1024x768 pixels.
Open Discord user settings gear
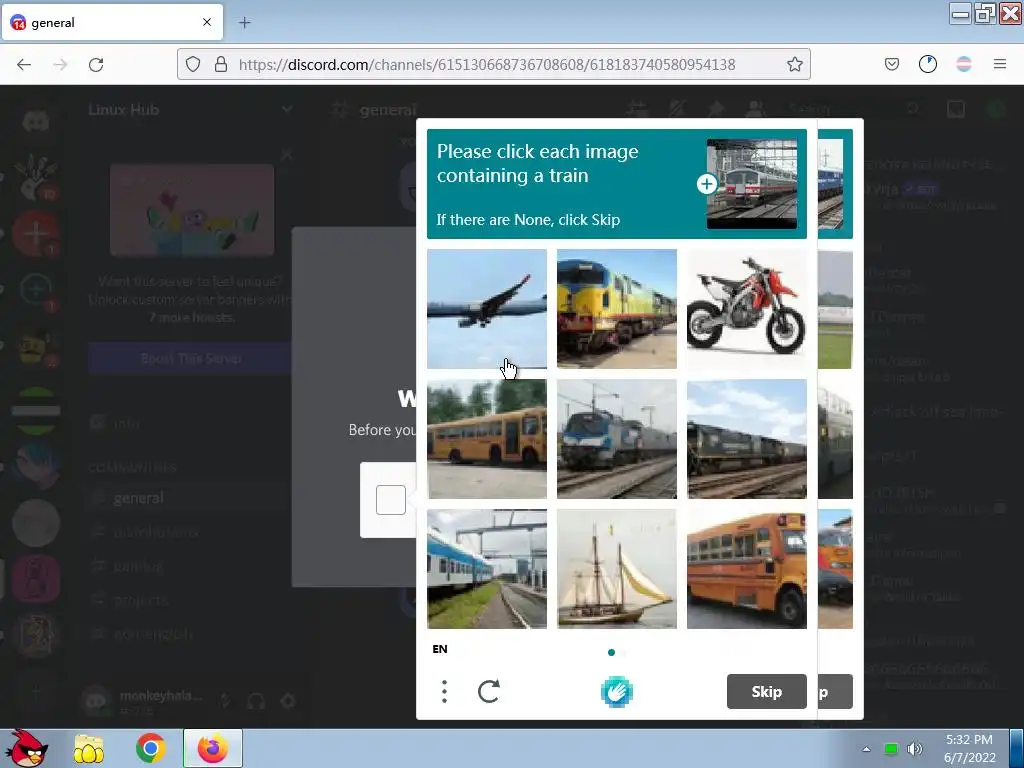click(x=287, y=701)
